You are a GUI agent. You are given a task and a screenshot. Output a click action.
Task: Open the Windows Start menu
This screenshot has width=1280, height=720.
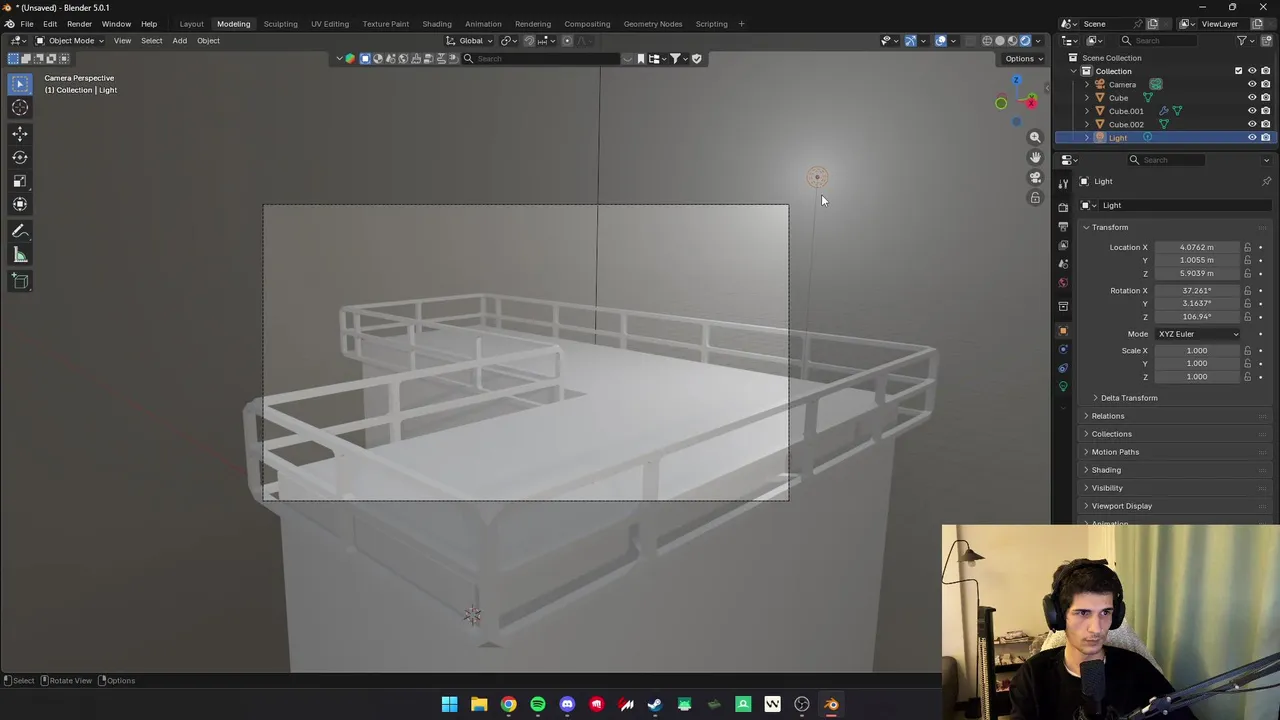coord(449,705)
